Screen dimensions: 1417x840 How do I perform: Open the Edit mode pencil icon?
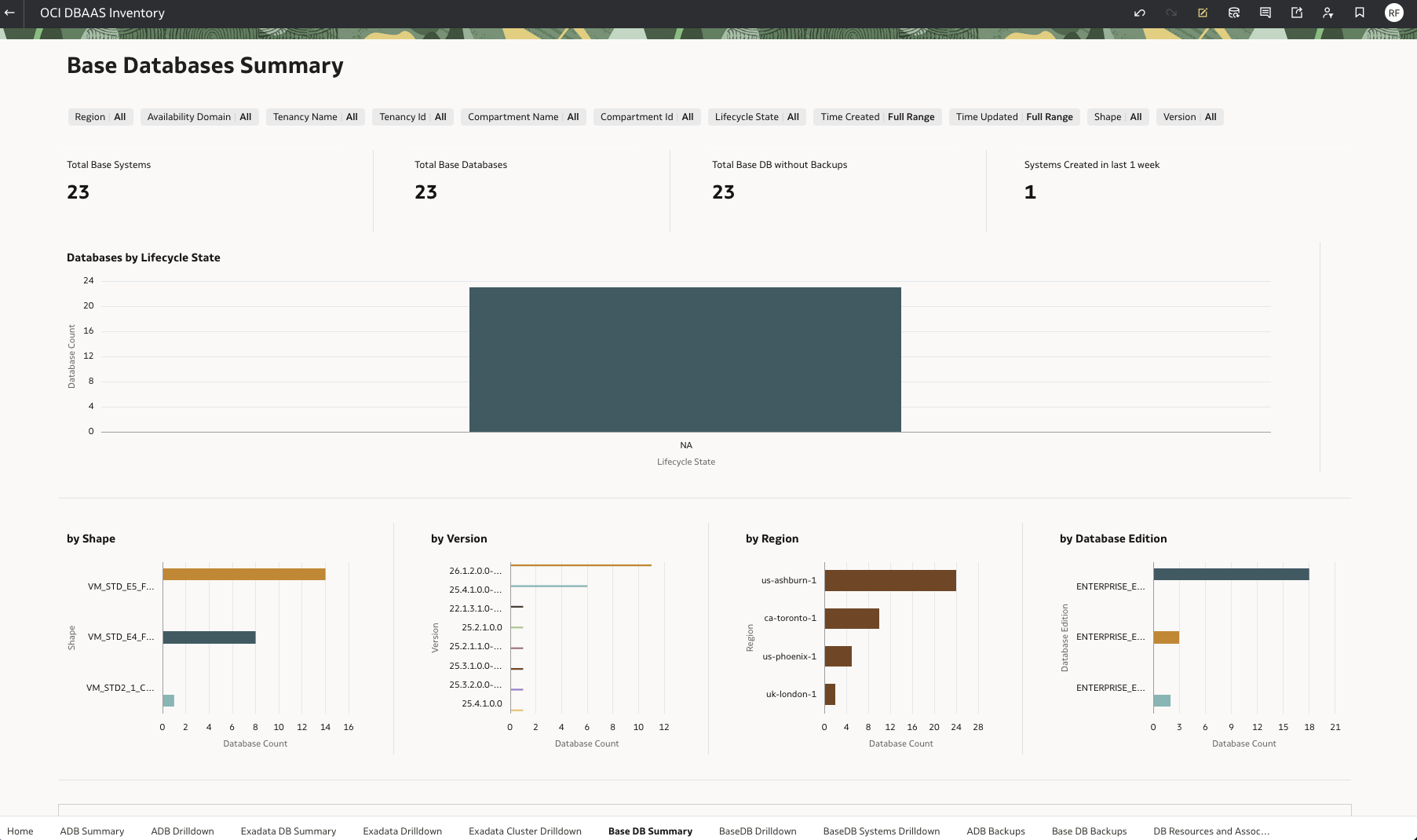1202,13
